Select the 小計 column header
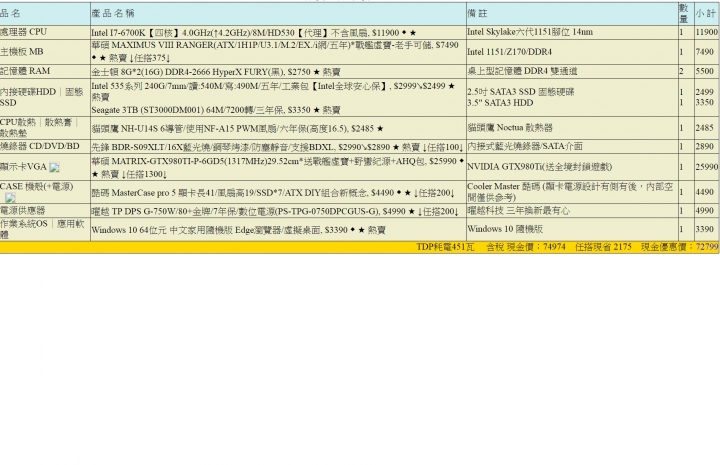 pos(706,13)
